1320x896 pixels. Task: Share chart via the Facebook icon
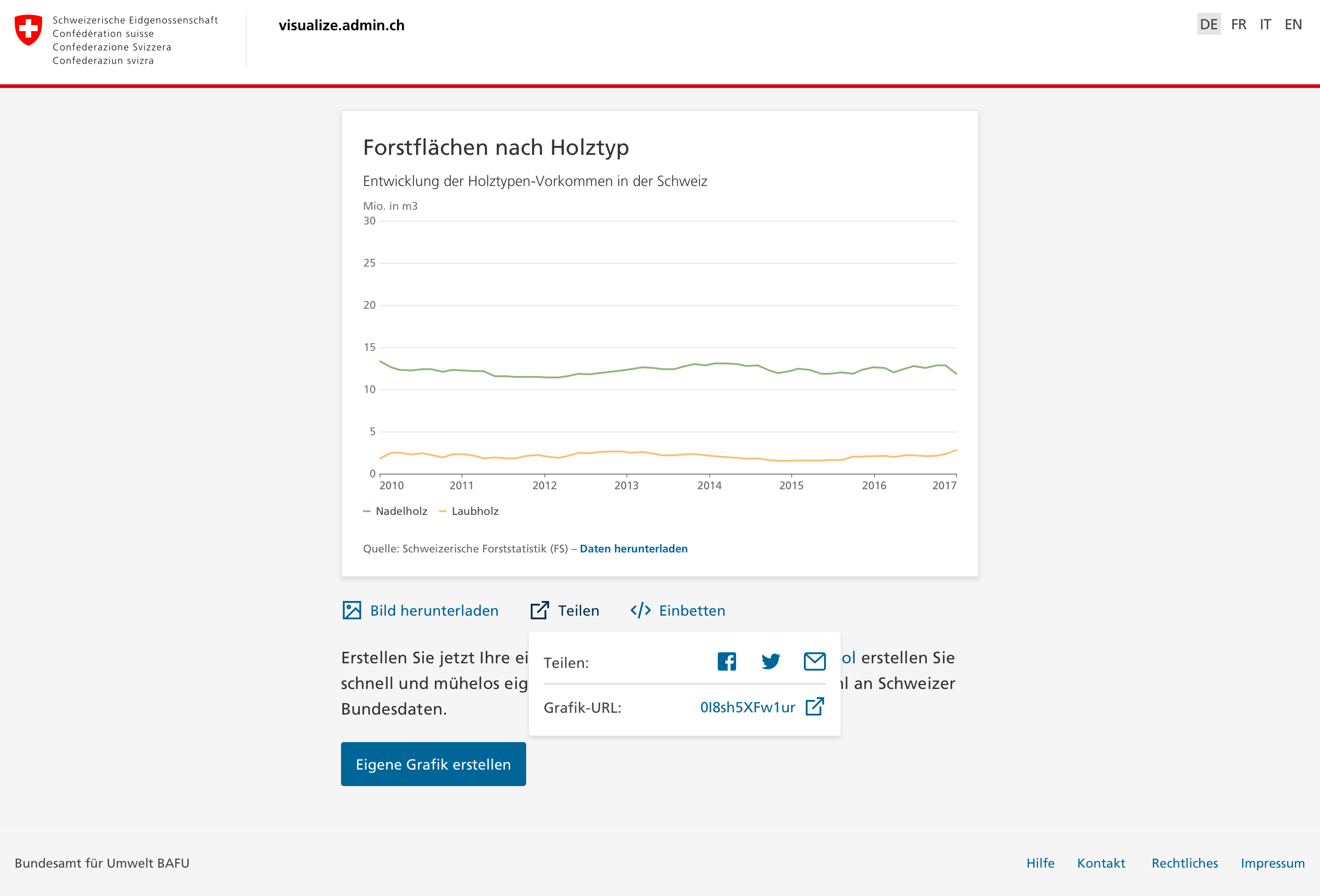click(x=726, y=661)
